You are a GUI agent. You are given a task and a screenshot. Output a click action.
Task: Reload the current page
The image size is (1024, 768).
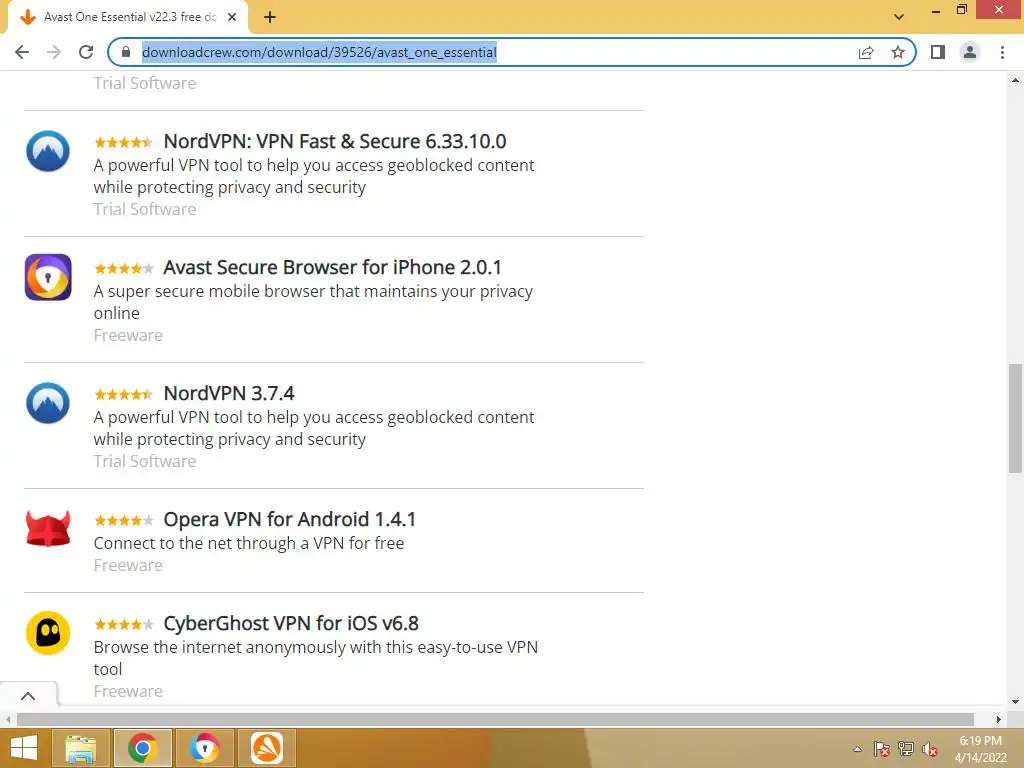point(86,52)
